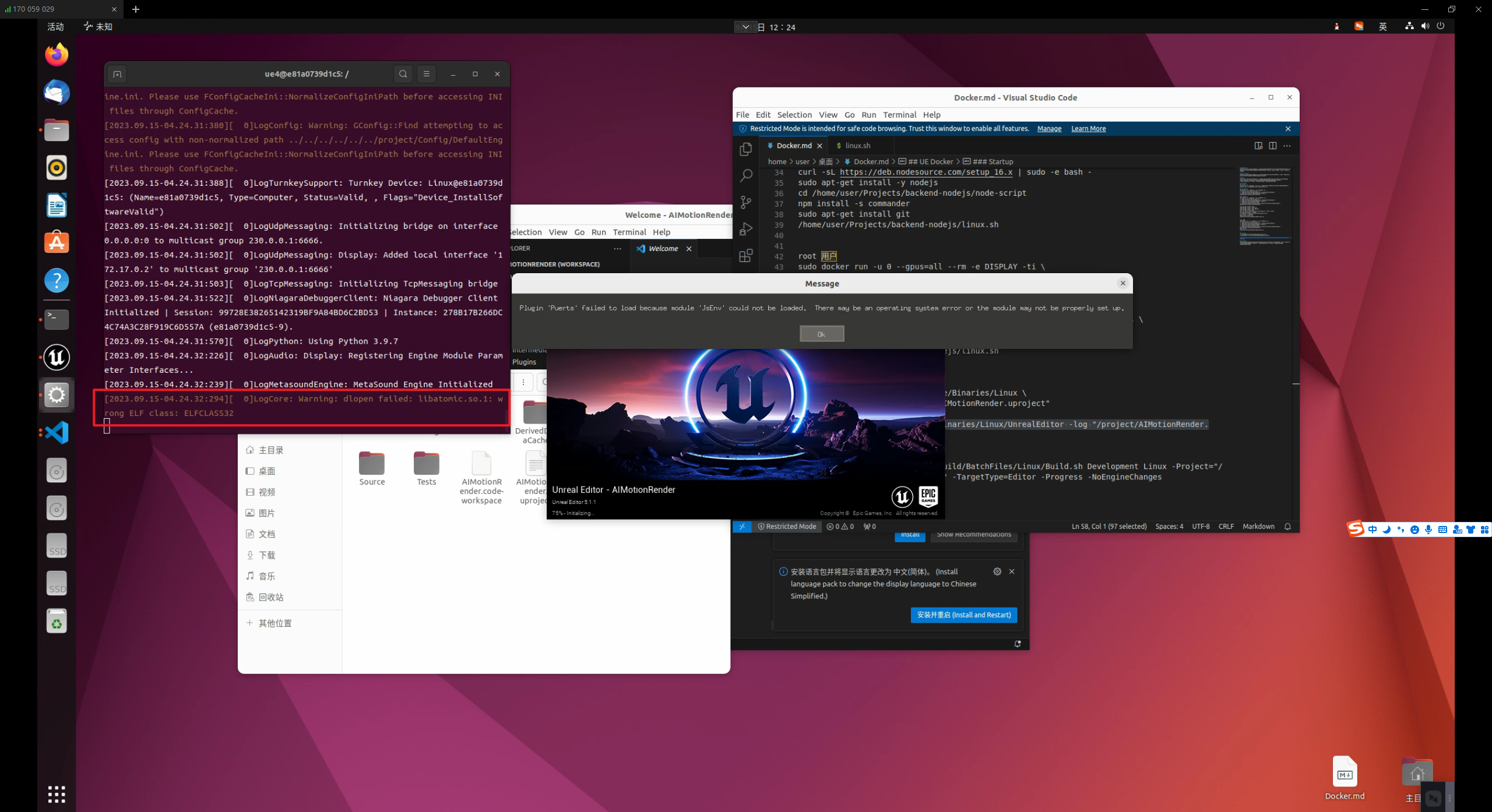Open Terminal menu in Docker.md VS Code window
The image size is (1492, 812).
tap(899, 115)
